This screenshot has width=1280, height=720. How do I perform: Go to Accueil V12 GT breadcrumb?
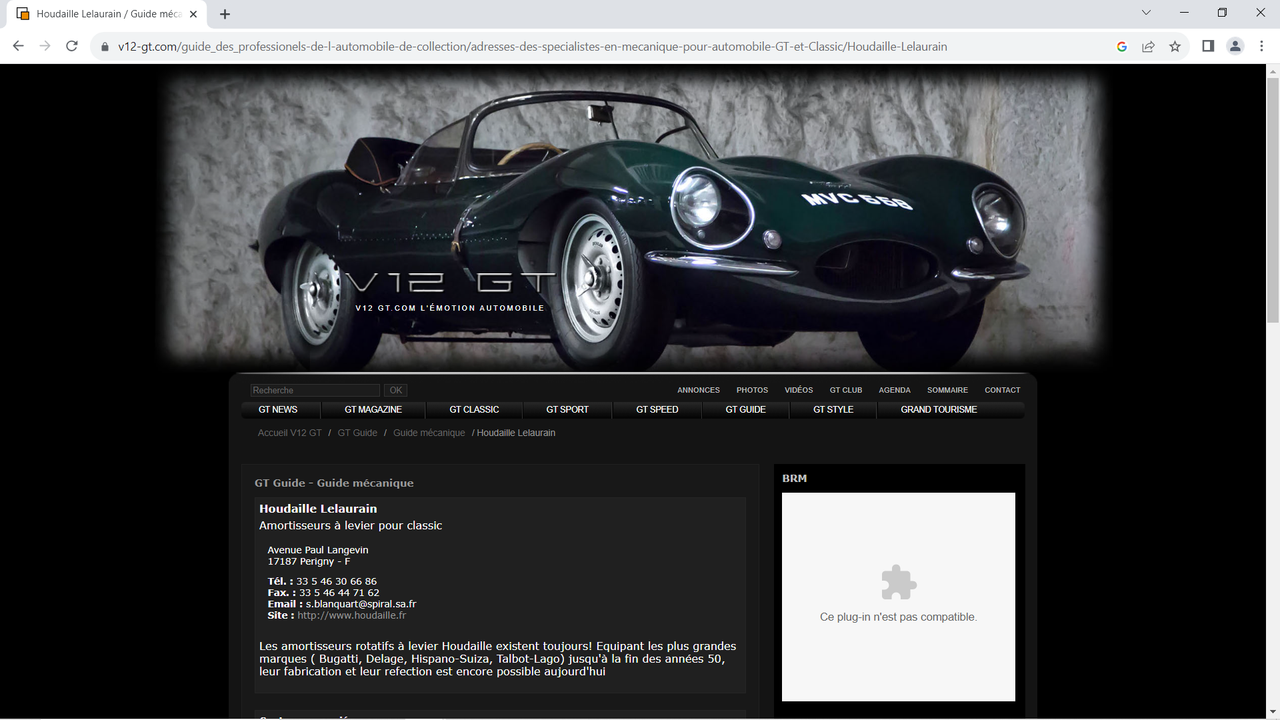290,433
